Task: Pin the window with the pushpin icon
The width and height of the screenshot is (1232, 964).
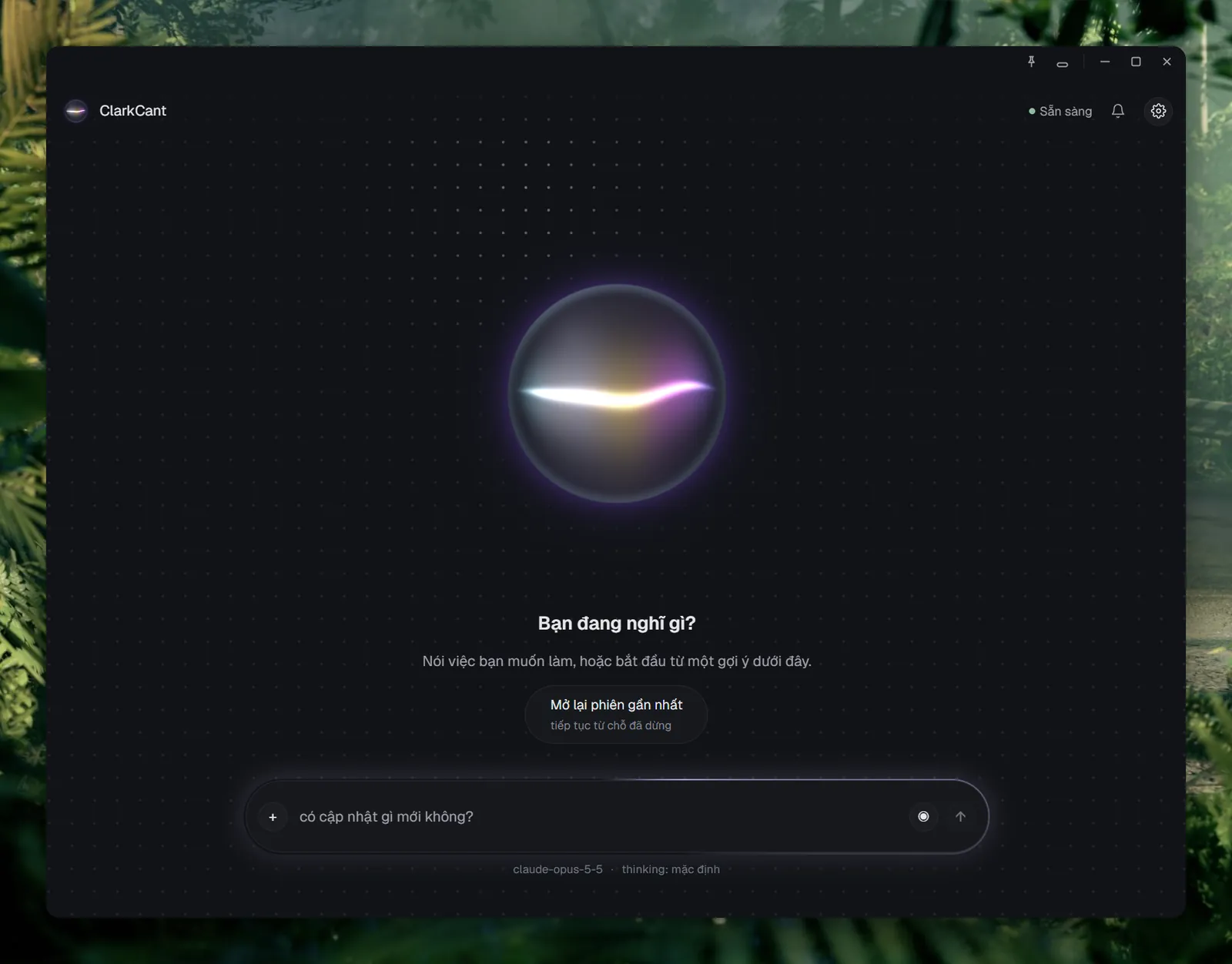Action: [x=1032, y=62]
